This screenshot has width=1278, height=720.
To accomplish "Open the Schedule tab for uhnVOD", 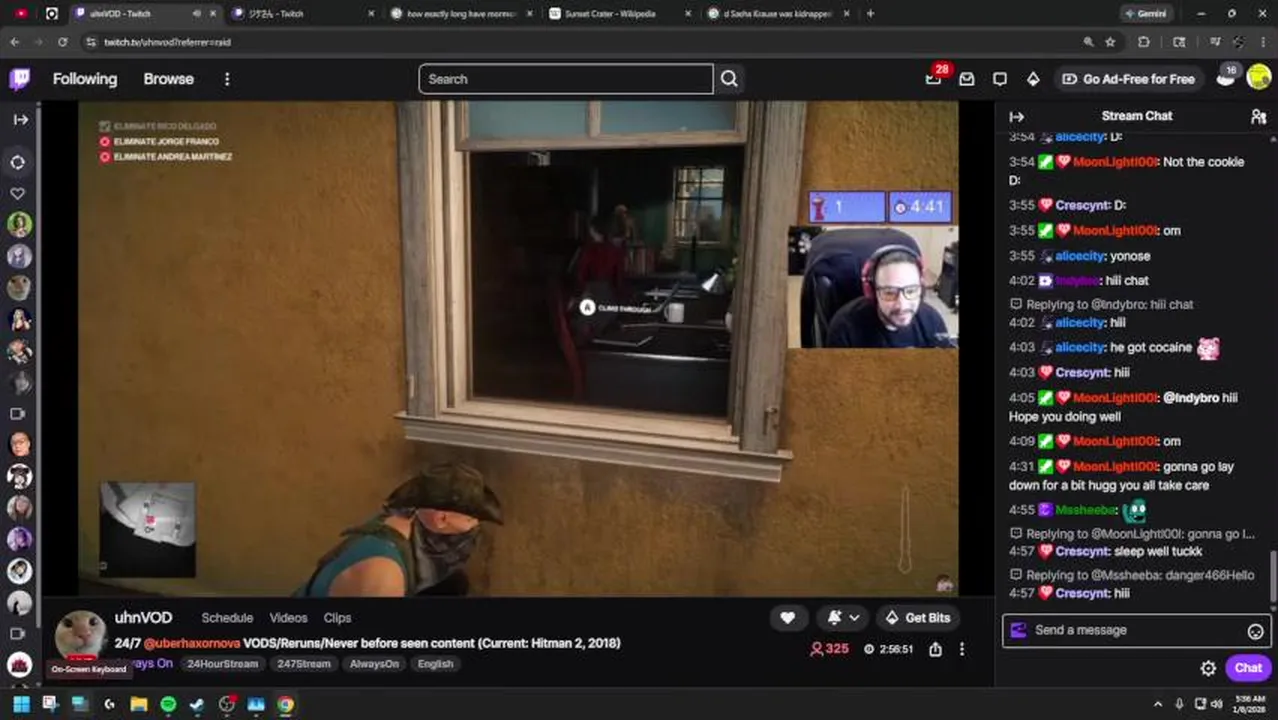I will (227, 618).
